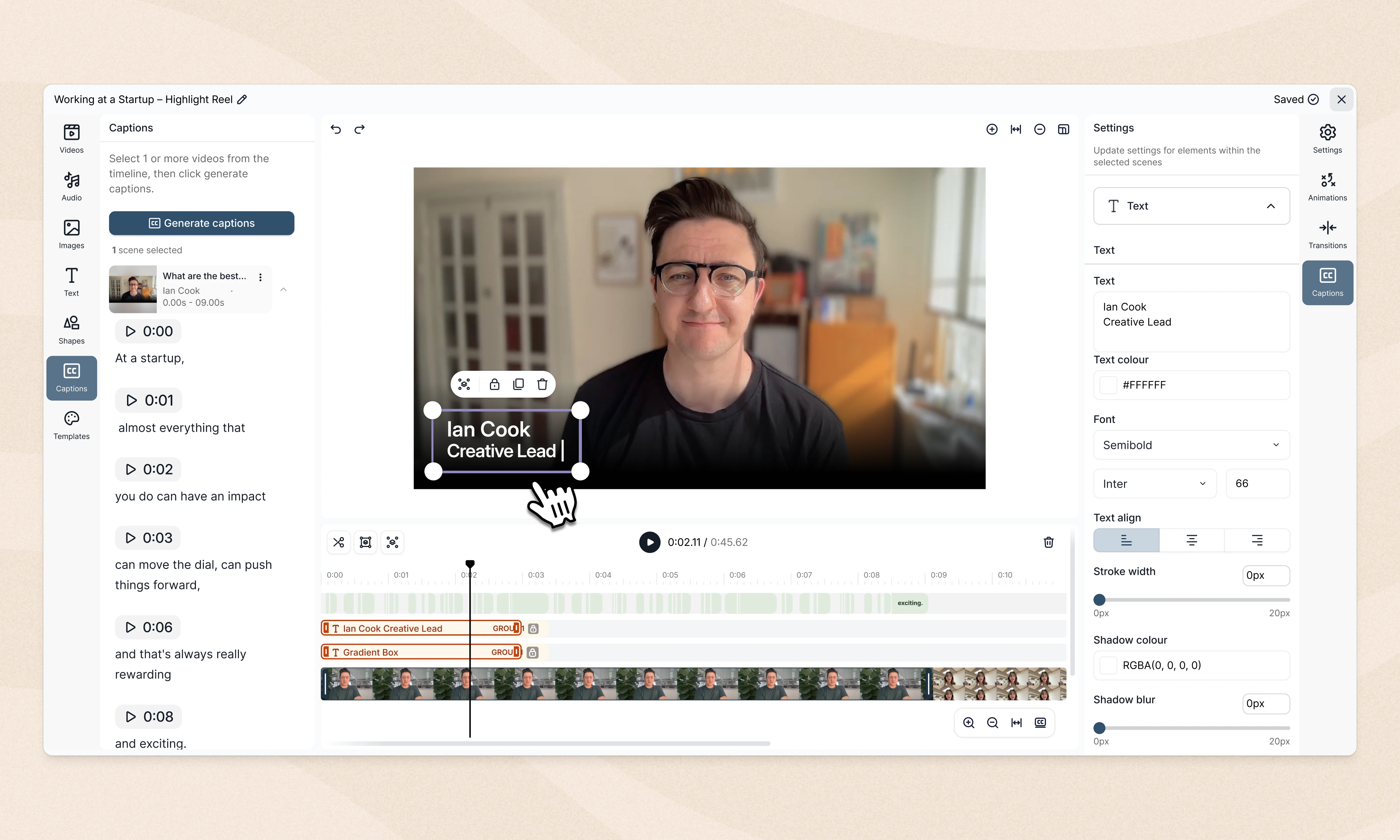Lock the selected text element
The height and width of the screenshot is (840, 1400).
click(x=494, y=384)
